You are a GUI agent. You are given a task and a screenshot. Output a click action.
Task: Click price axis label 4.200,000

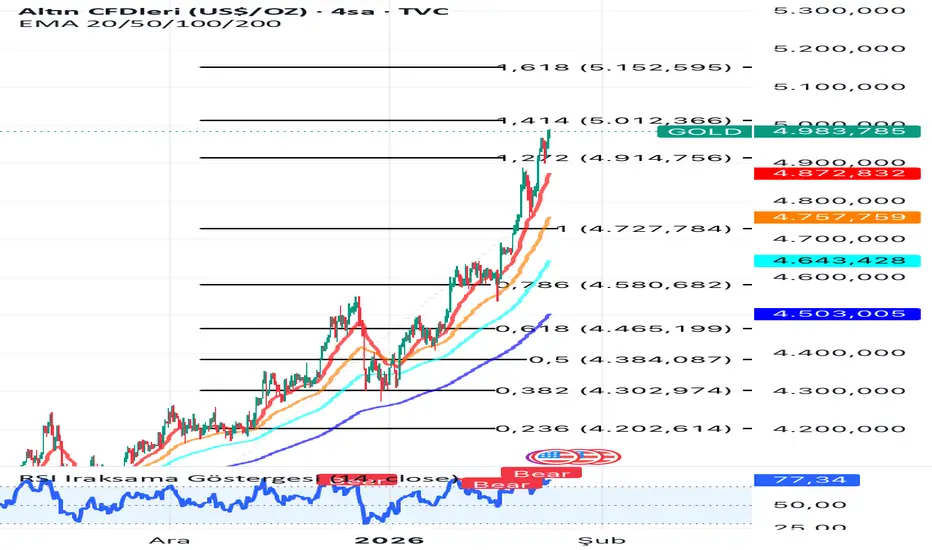coord(839,429)
